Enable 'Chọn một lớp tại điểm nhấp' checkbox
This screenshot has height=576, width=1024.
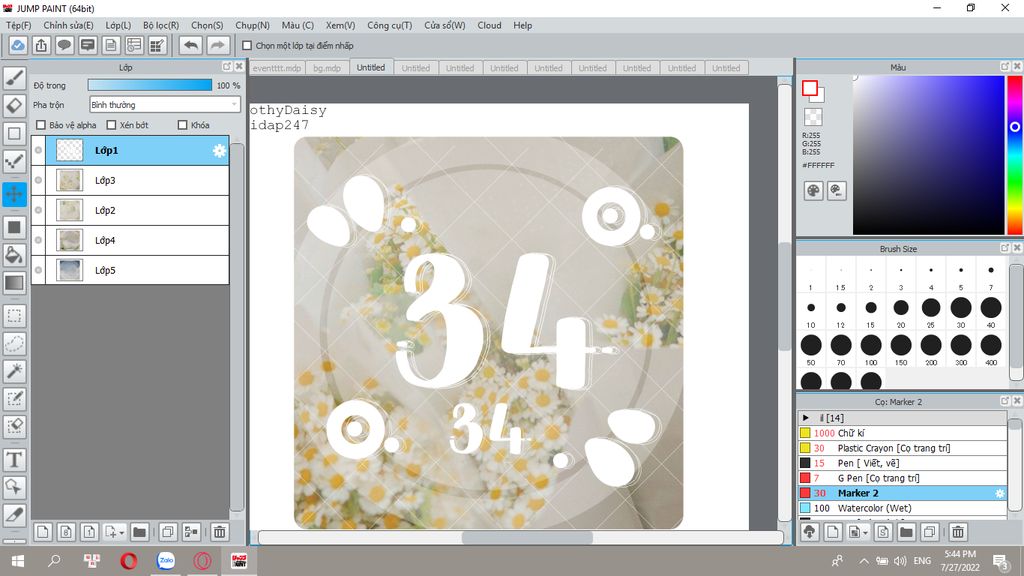coord(247,46)
